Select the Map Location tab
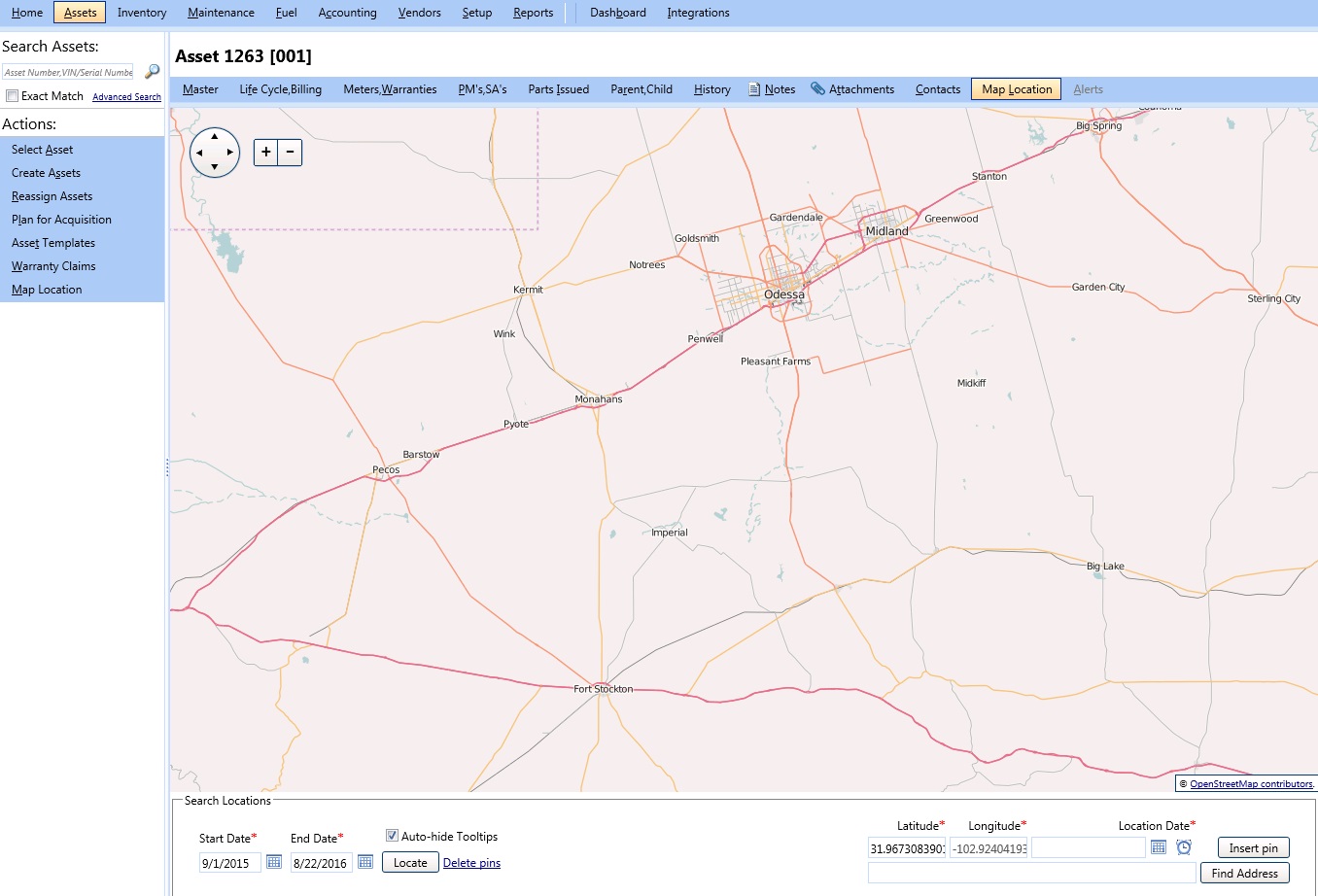The image size is (1318, 896). point(1016,89)
